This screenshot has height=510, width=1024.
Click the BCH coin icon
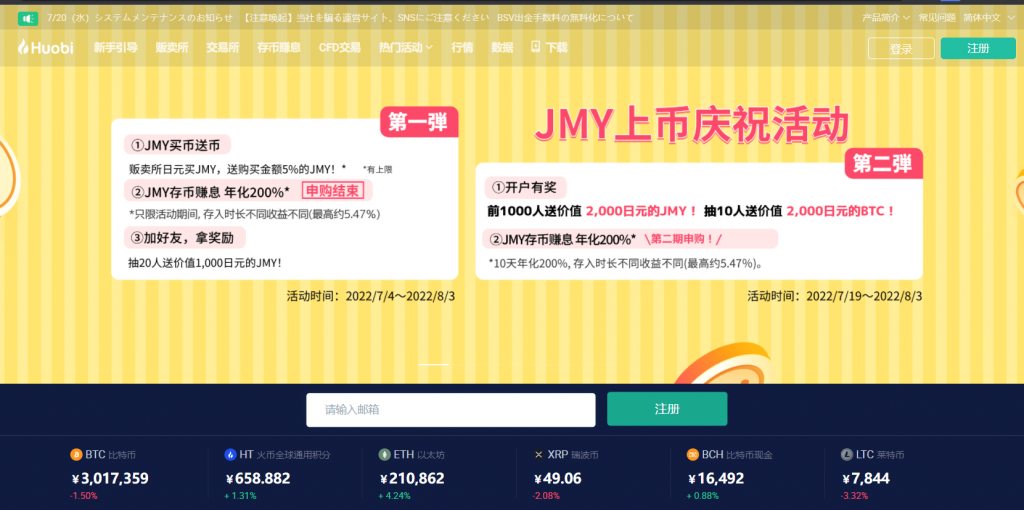pyautogui.click(x=693, y=454)
